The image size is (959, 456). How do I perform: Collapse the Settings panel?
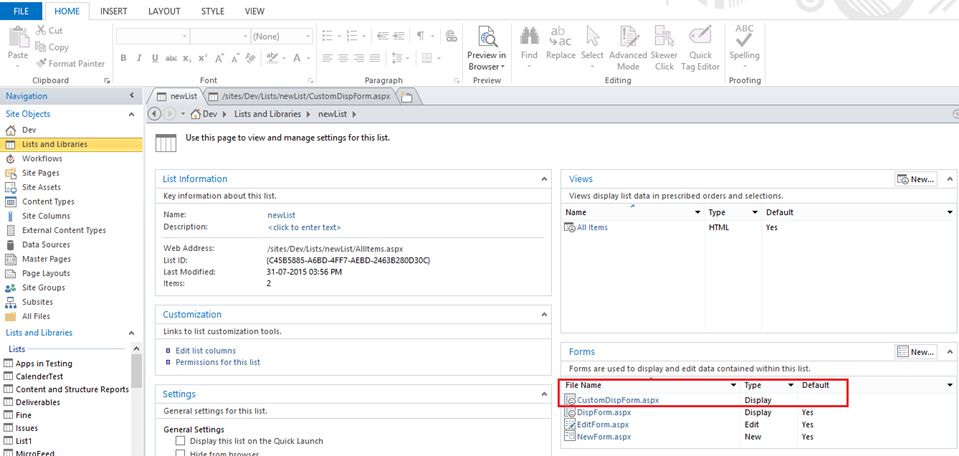coord(544,394)
